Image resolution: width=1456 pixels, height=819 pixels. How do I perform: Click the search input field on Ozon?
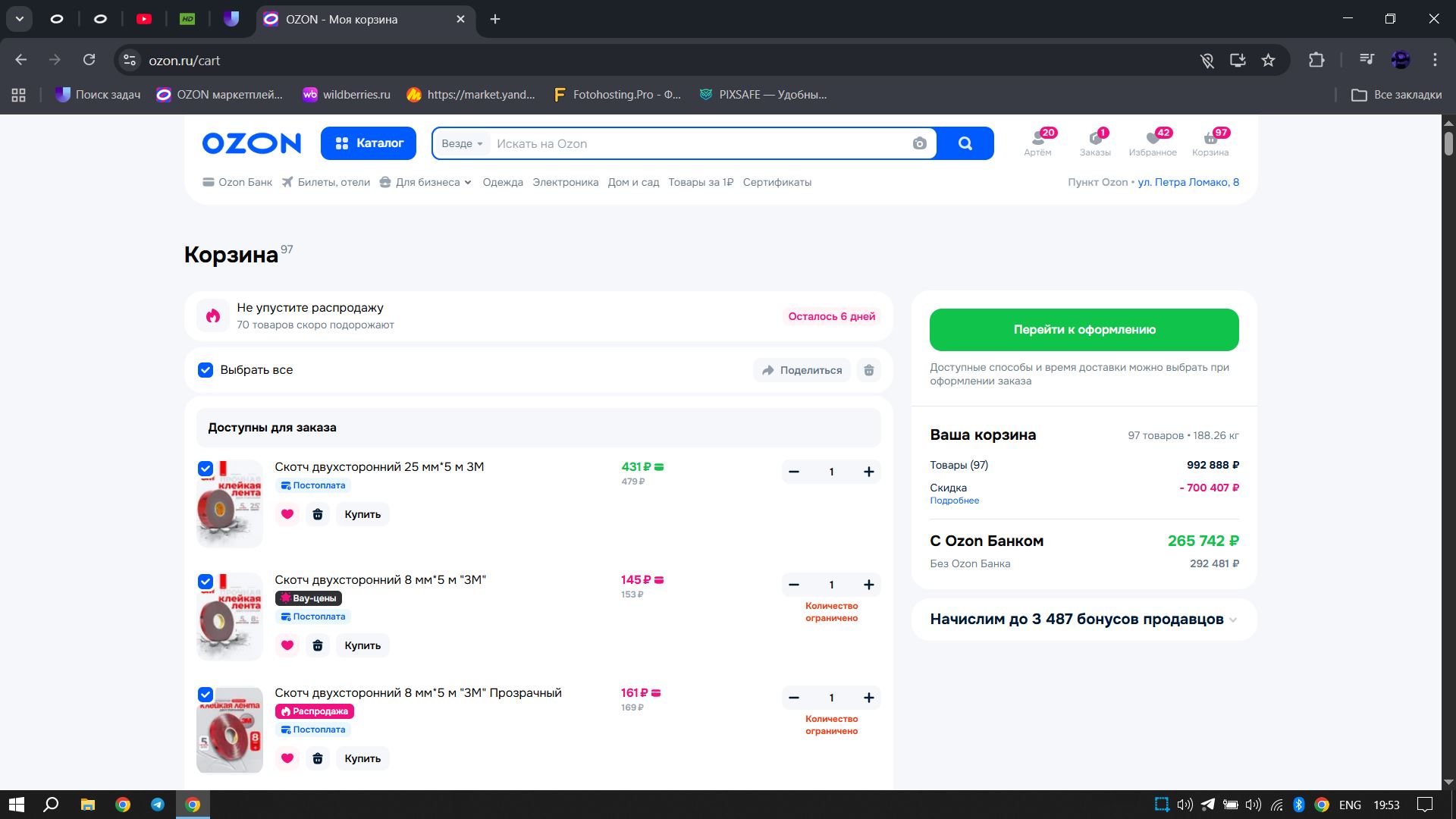698,143
